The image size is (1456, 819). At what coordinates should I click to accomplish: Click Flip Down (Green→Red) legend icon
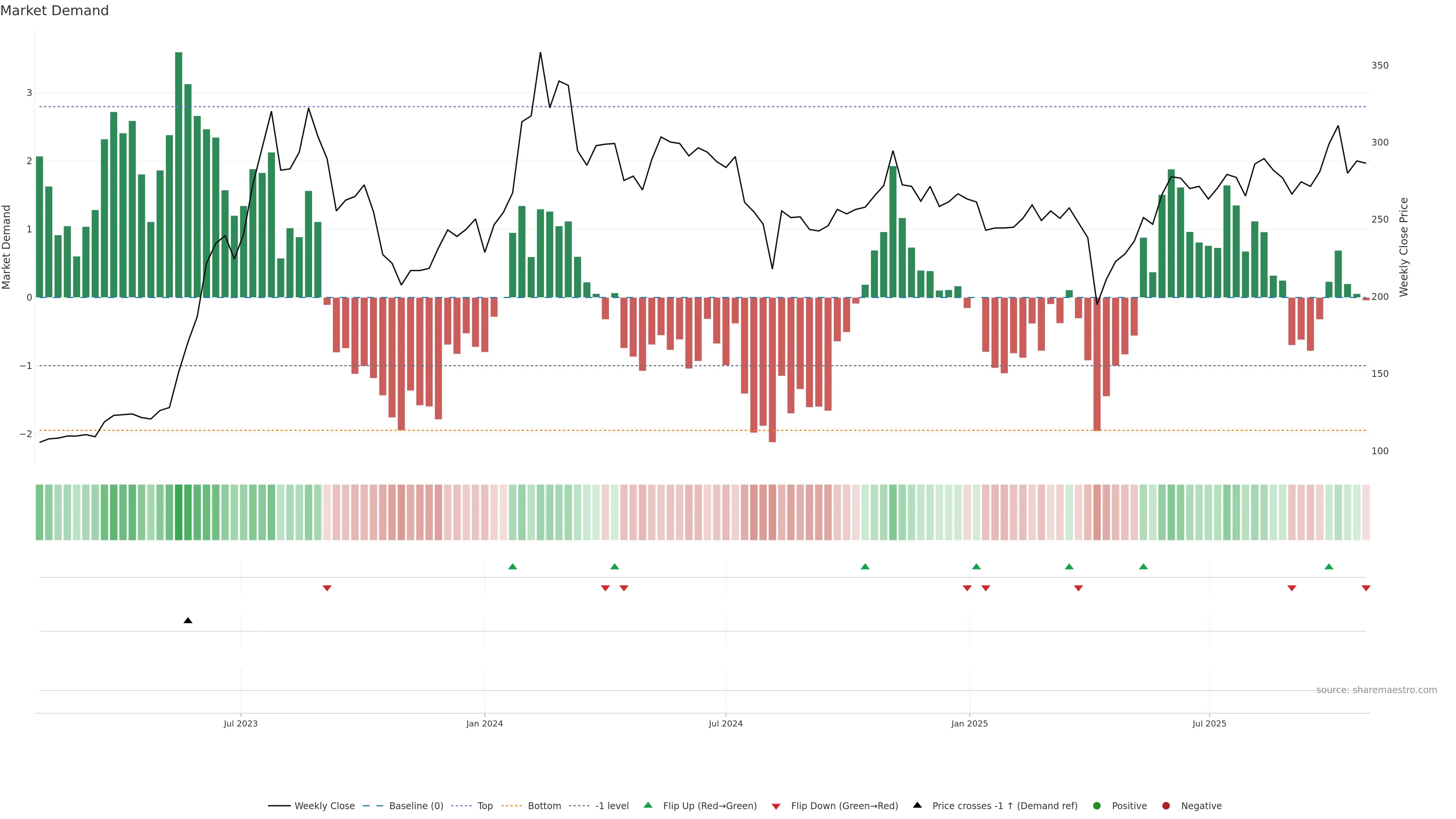(776, 806)
